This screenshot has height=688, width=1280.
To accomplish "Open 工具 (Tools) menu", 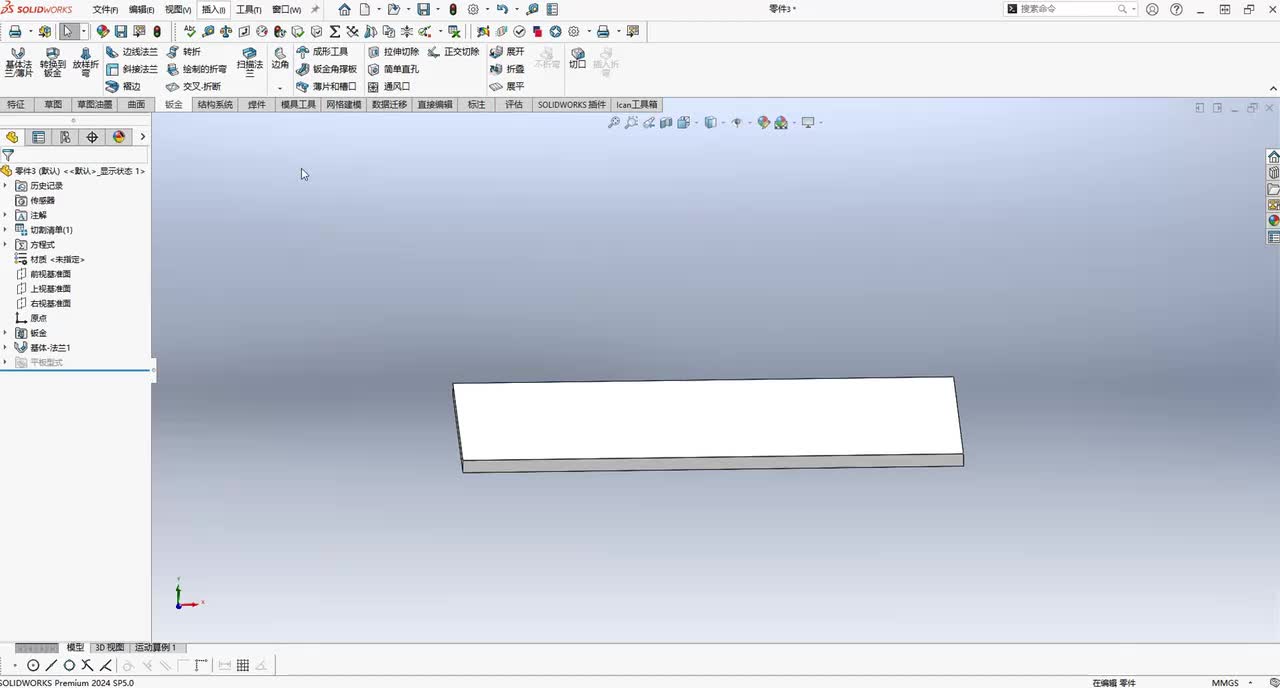I will coord(248,9).
